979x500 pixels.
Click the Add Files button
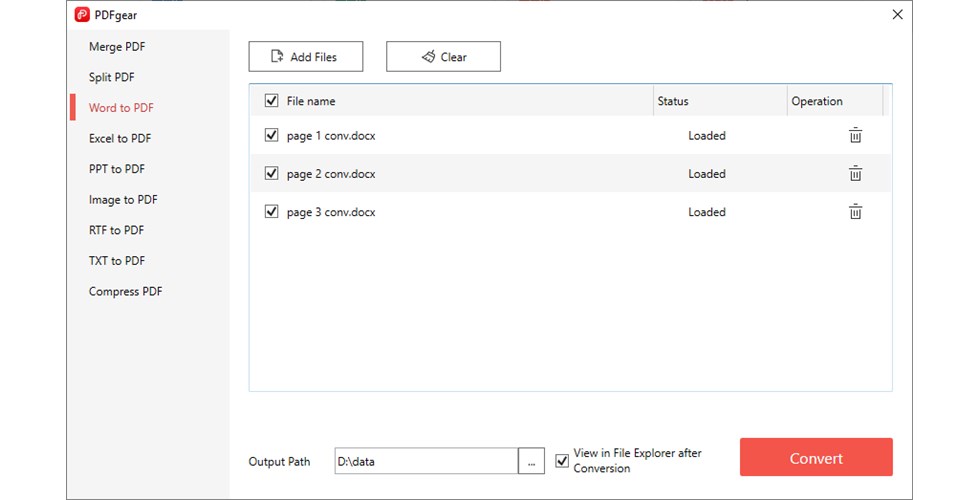click(x=306, y=57)
